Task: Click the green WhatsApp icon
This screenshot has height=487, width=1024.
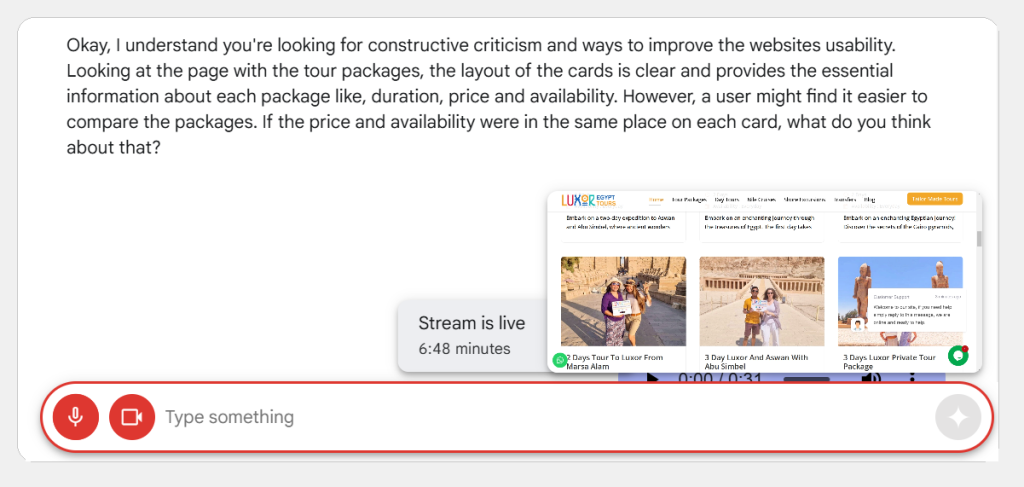Action: click(560, 360)
